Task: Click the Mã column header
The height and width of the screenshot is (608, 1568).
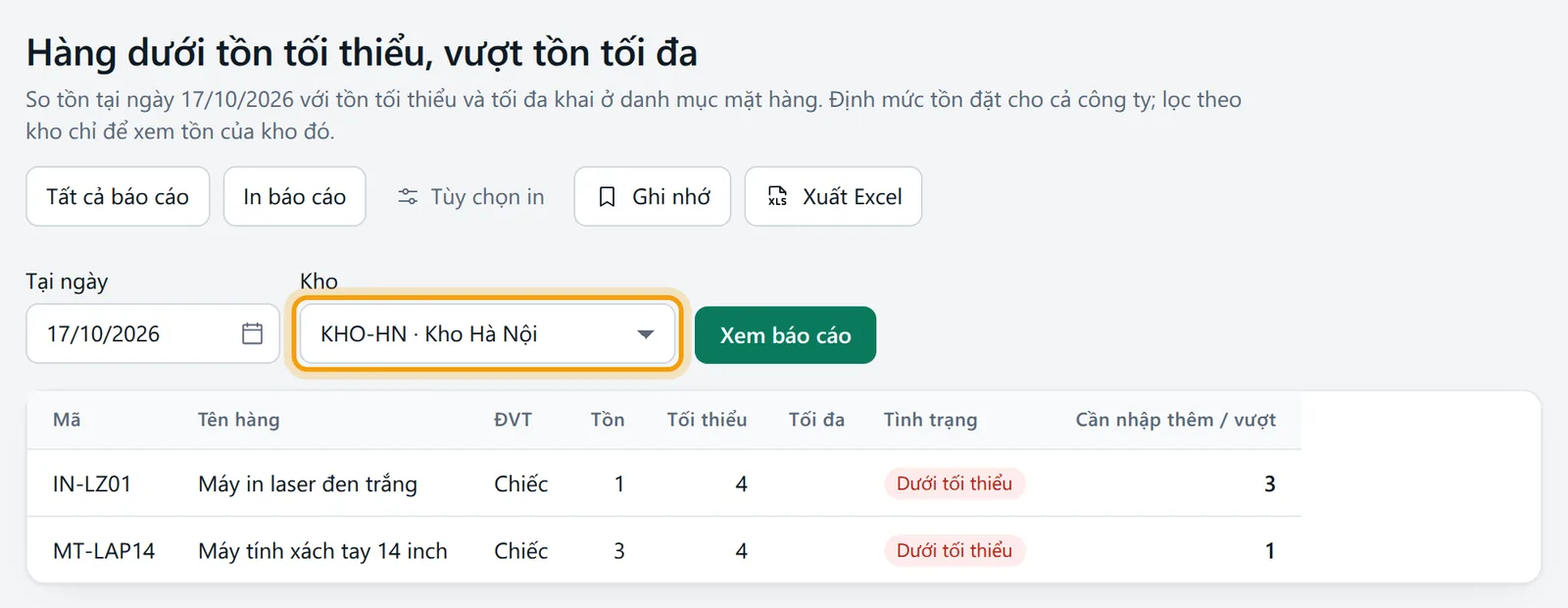Action: tap(67, 420)
